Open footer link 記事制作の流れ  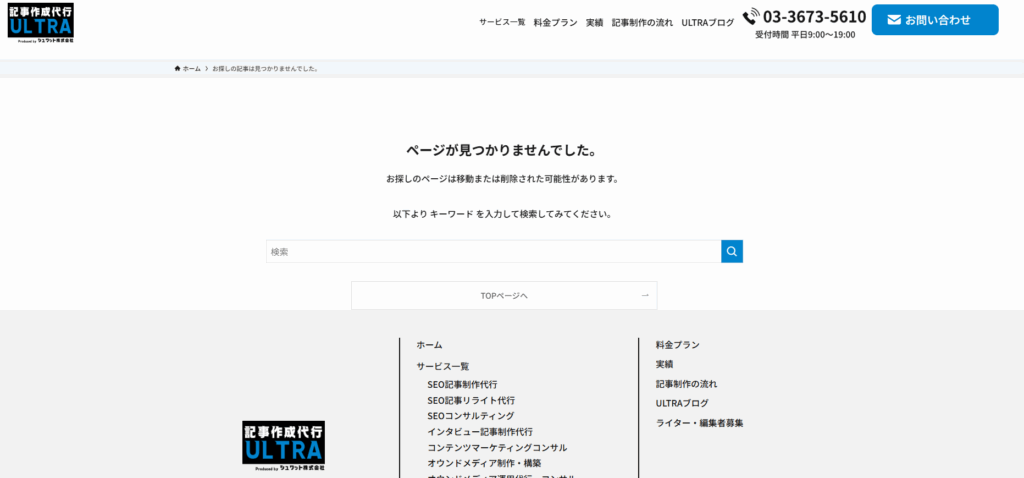tap(686, 383)
